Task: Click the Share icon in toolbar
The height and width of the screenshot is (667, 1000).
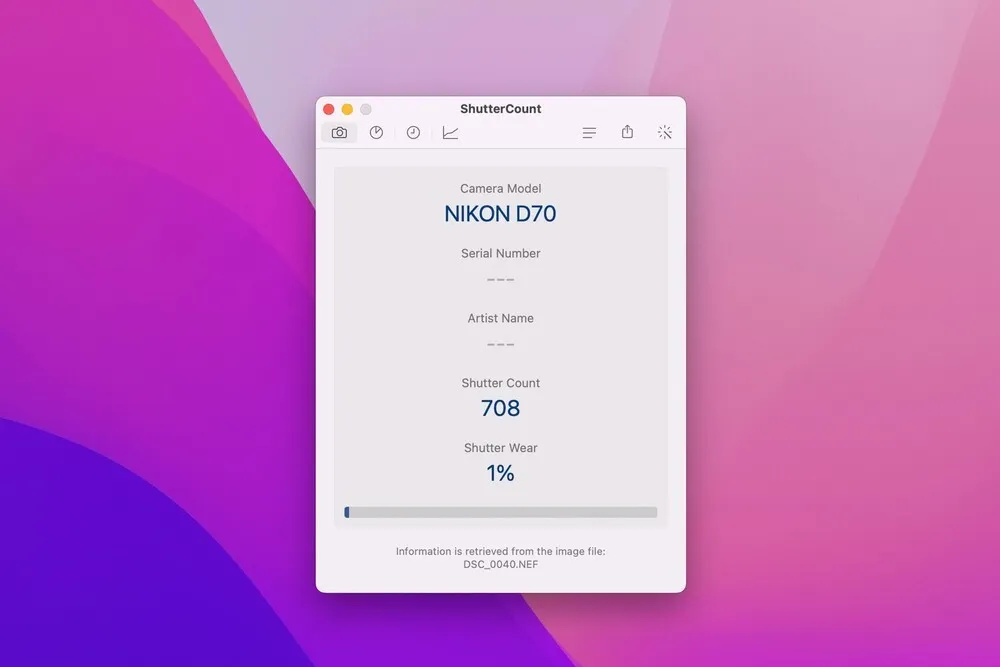Action: [627, 132]
